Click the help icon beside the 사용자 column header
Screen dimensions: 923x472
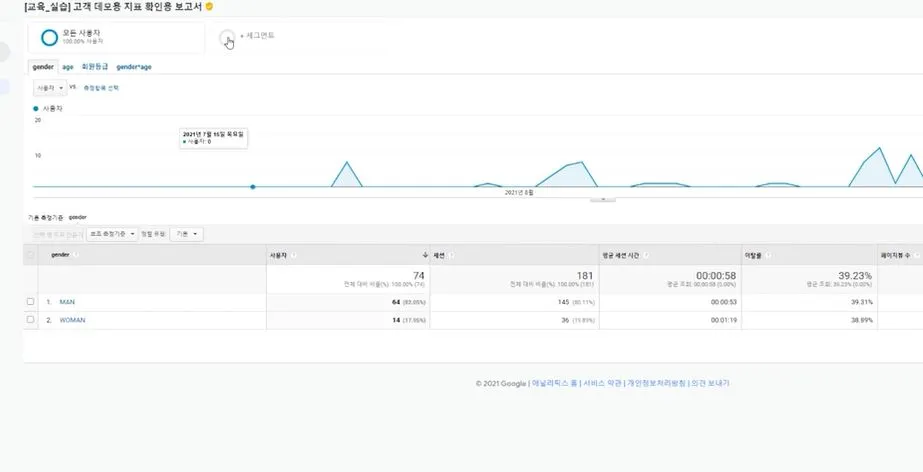tap(294, 255)
